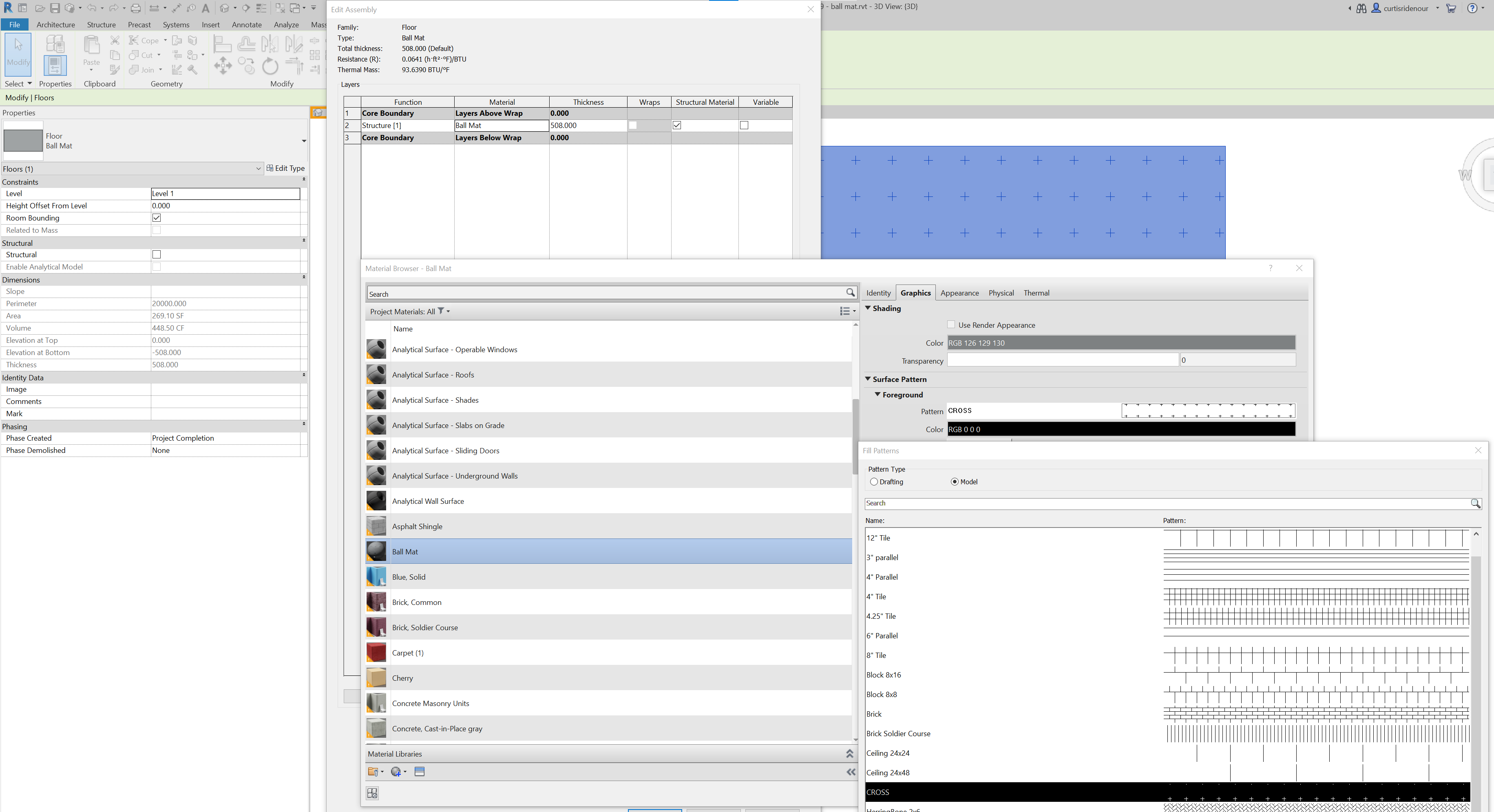Viewport: 1494px width, 812px height.
Task: Select the Drafting pattern type option
Action: [x=875, y=481]
